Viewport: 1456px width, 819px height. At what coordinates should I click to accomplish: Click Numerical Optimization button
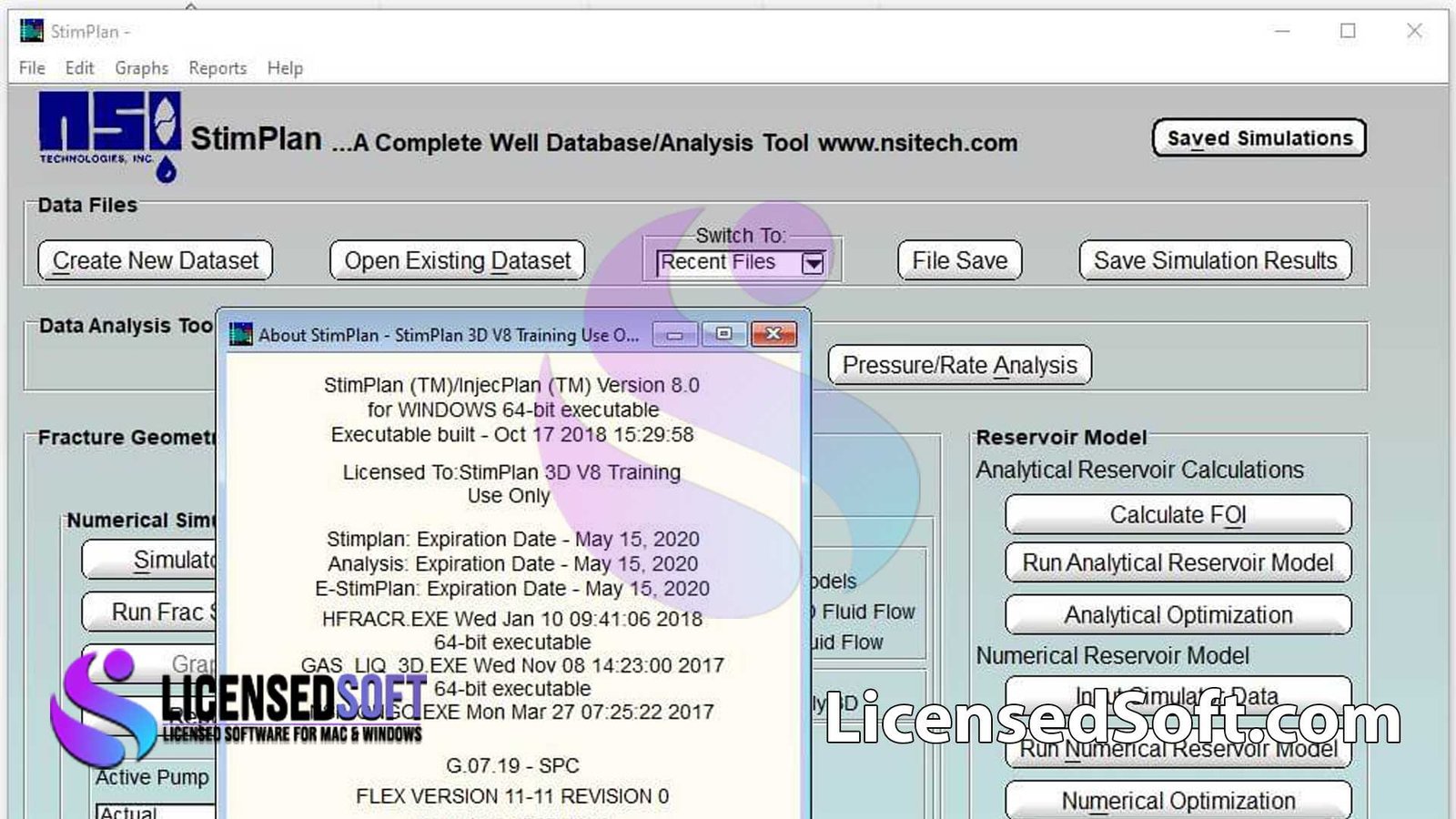point(1178,801)
